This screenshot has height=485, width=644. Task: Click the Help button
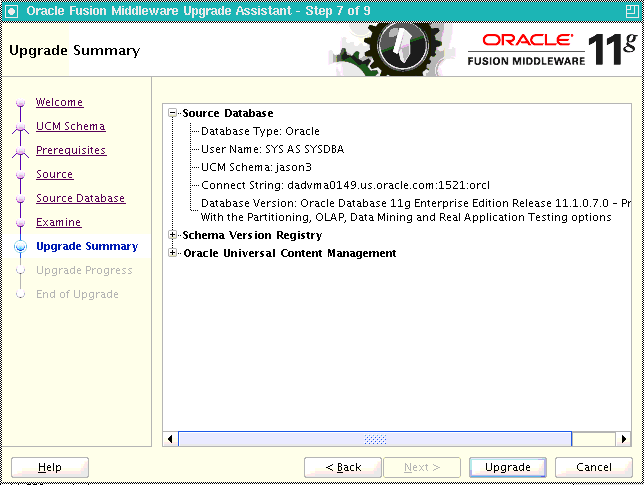[x=50, y=467]
